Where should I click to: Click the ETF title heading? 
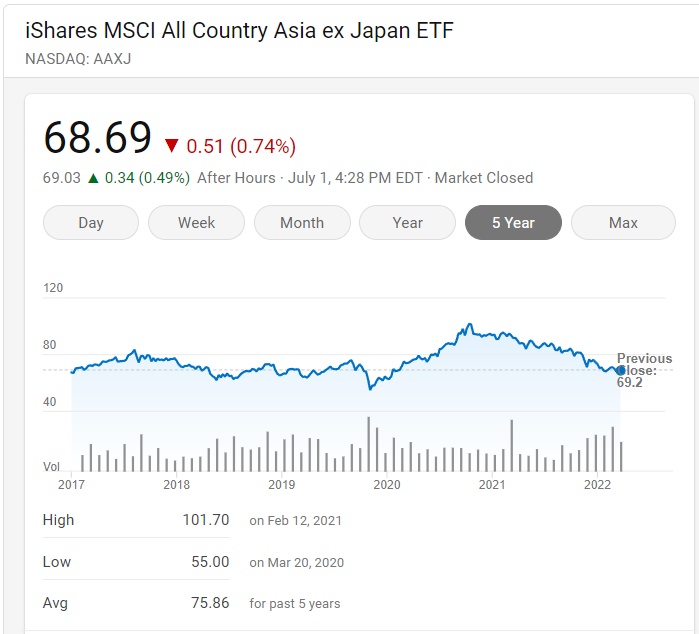click(239, 31)
